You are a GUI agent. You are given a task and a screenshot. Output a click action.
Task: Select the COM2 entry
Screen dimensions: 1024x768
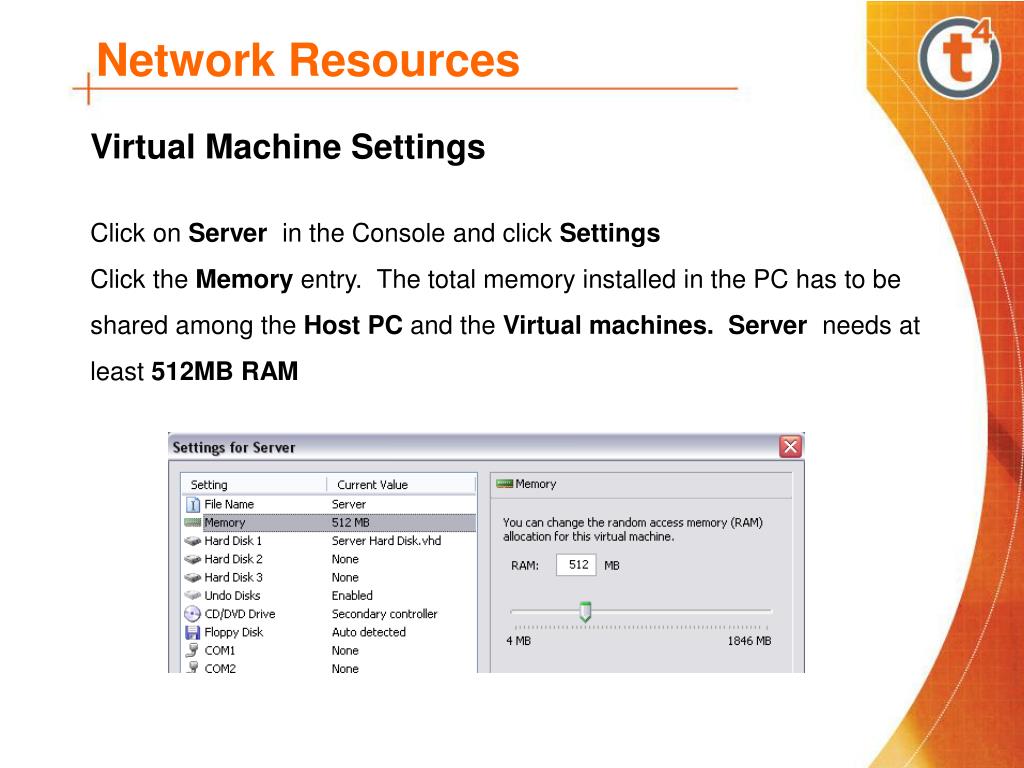[329, 667]
